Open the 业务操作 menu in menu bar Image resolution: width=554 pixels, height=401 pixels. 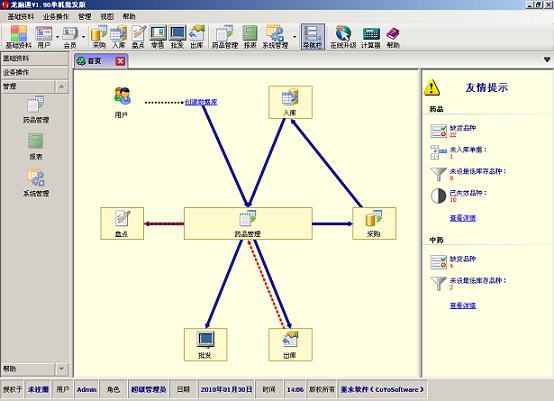[x=56, y=17]
